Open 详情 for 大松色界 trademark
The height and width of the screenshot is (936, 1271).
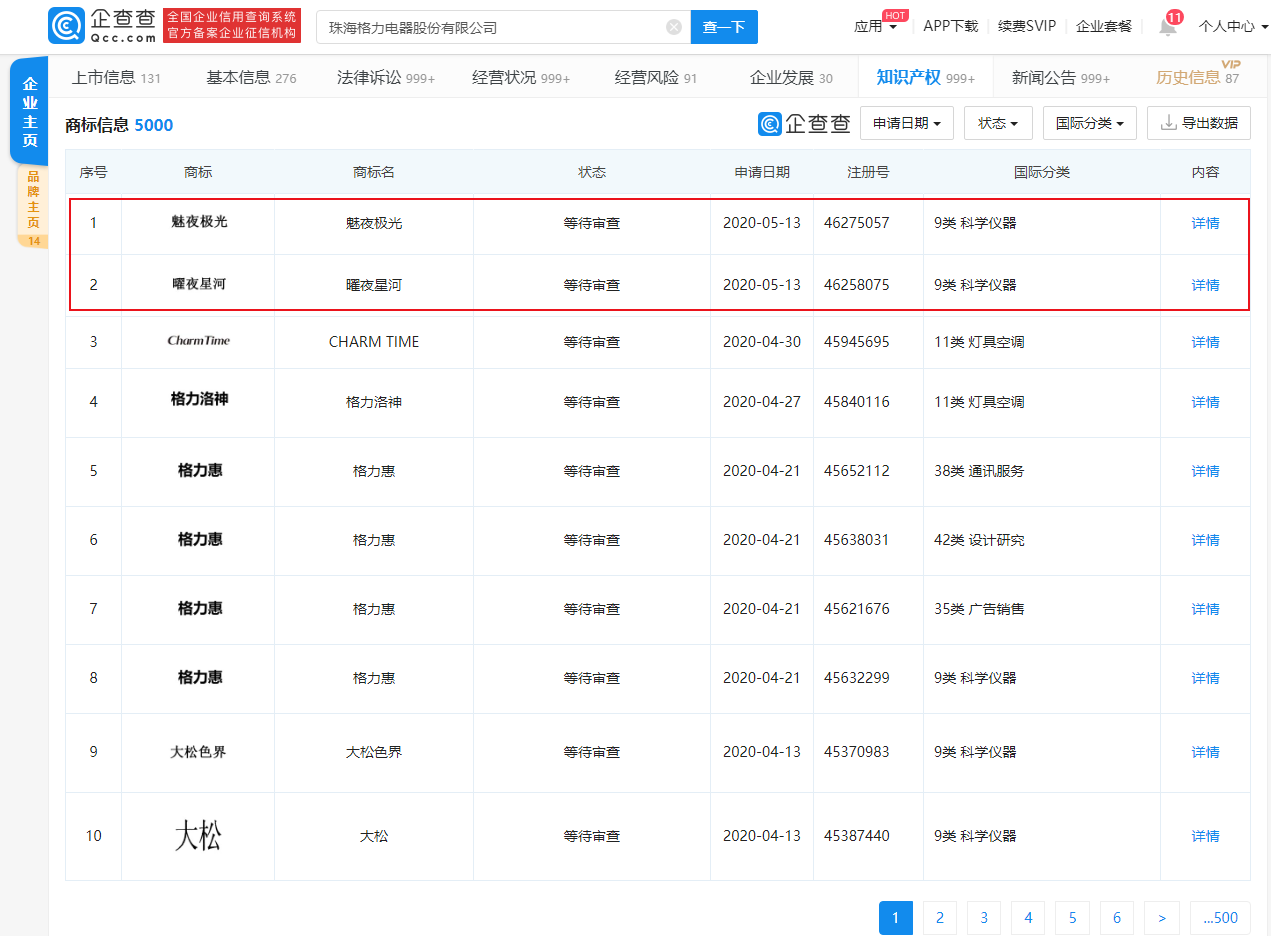(1205, 752)
